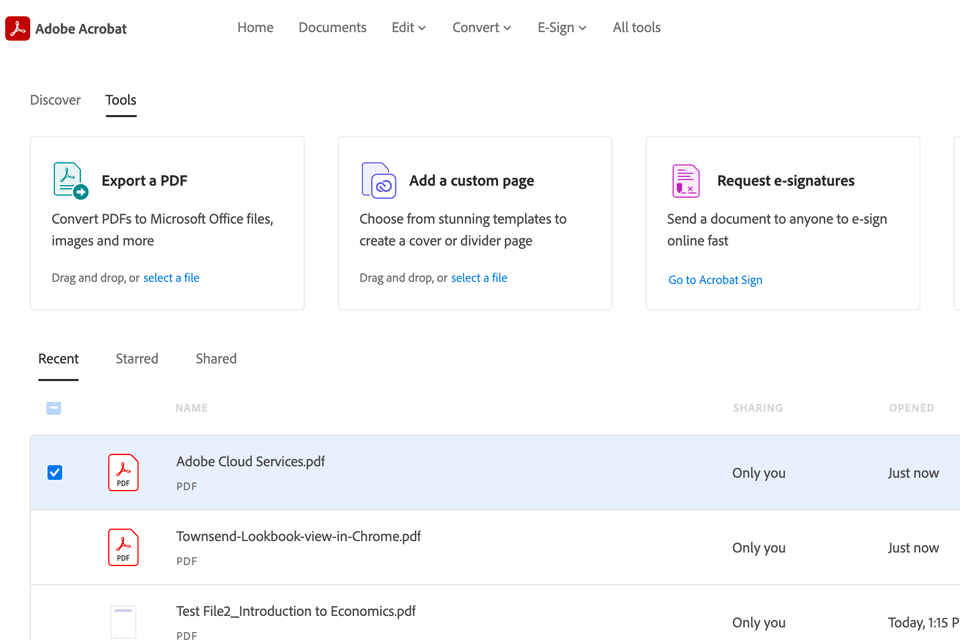Switch to the Discover tab
This screenshot has height=640, width=960.
point(55,100)
